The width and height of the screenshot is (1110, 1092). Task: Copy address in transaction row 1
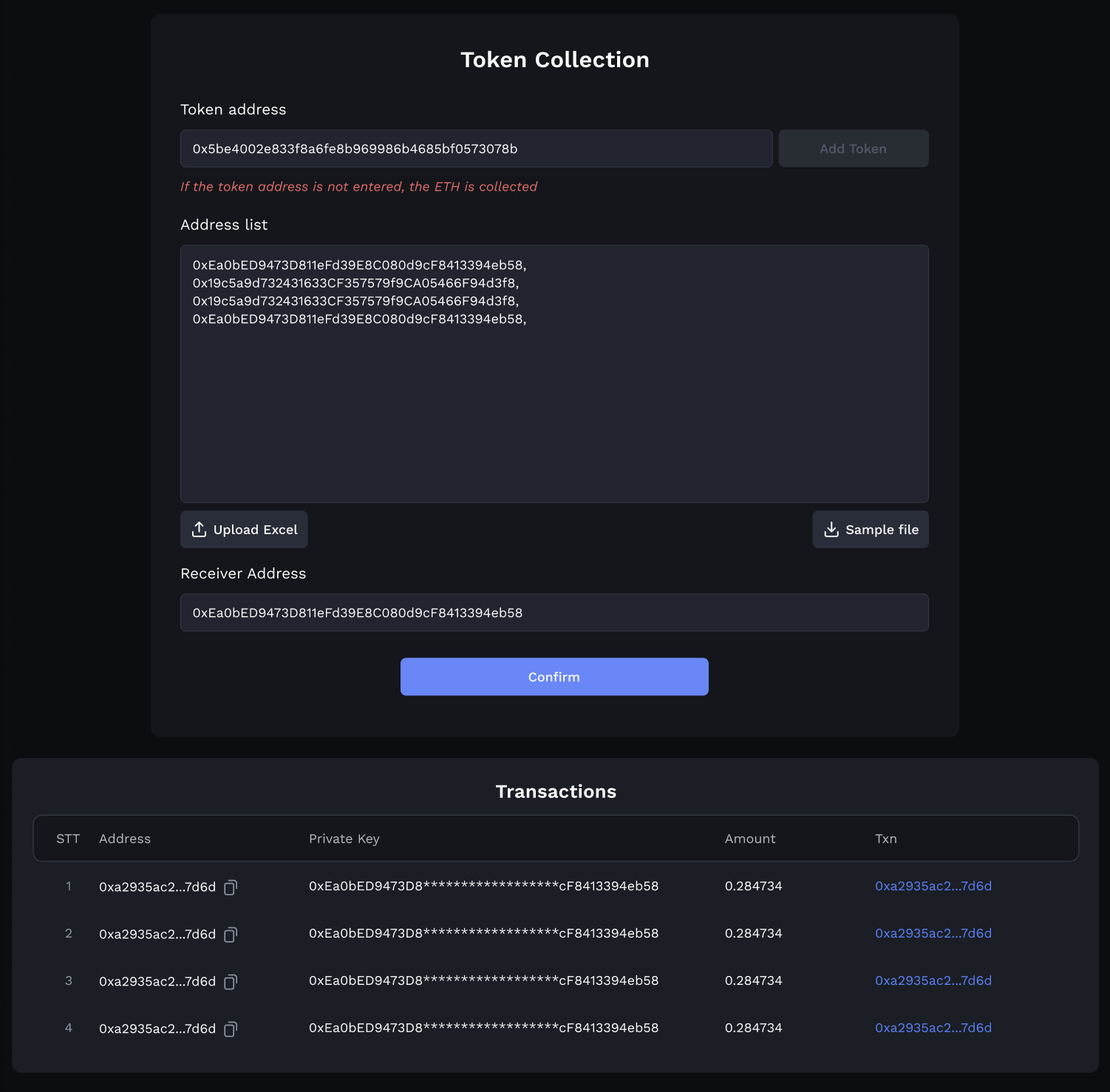(231, 887)
